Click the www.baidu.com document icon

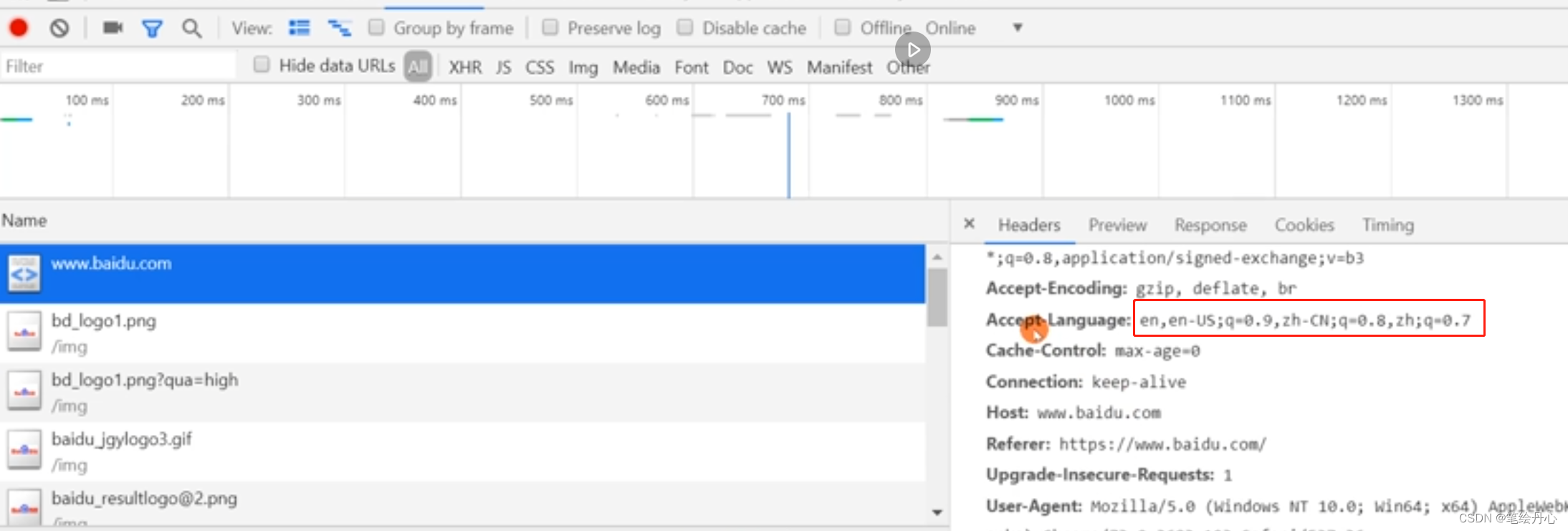24,273
